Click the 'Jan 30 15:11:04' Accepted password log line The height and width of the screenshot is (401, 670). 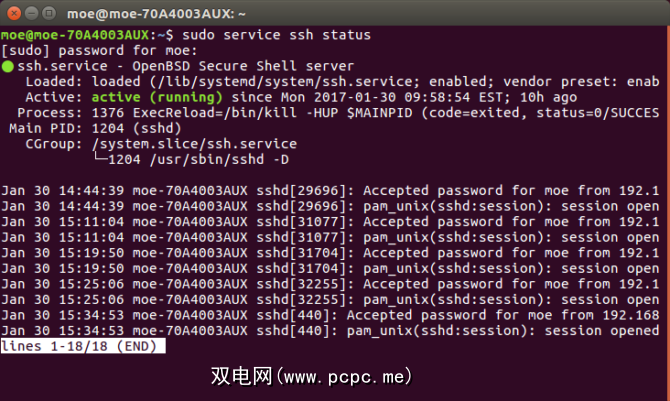[330, 222]
